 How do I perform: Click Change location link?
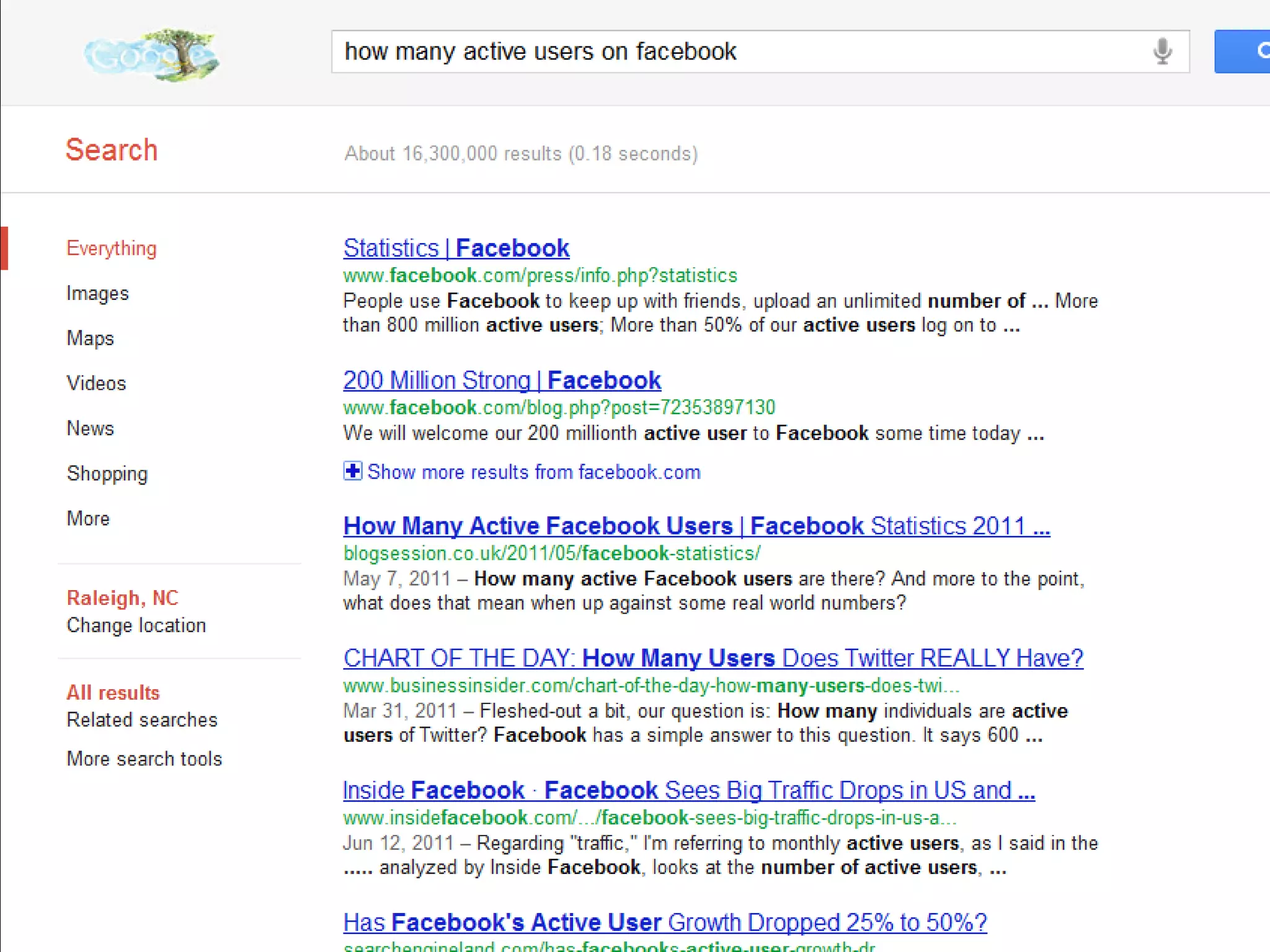click(x=136, y=625)
